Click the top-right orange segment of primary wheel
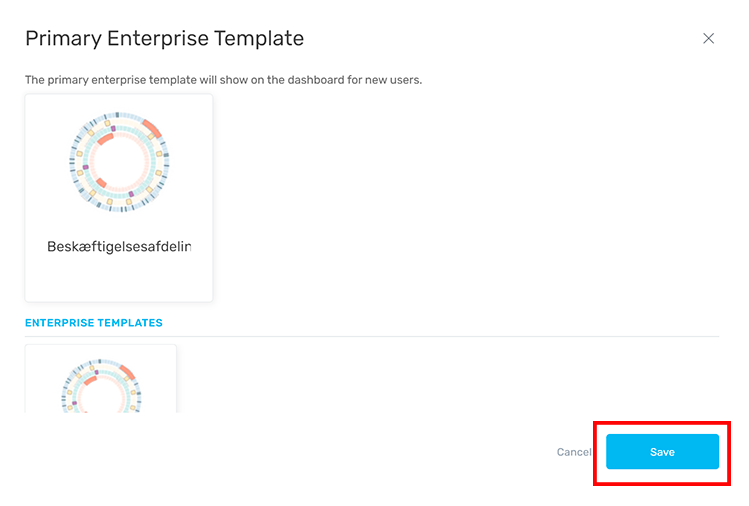 coord(151,127)
